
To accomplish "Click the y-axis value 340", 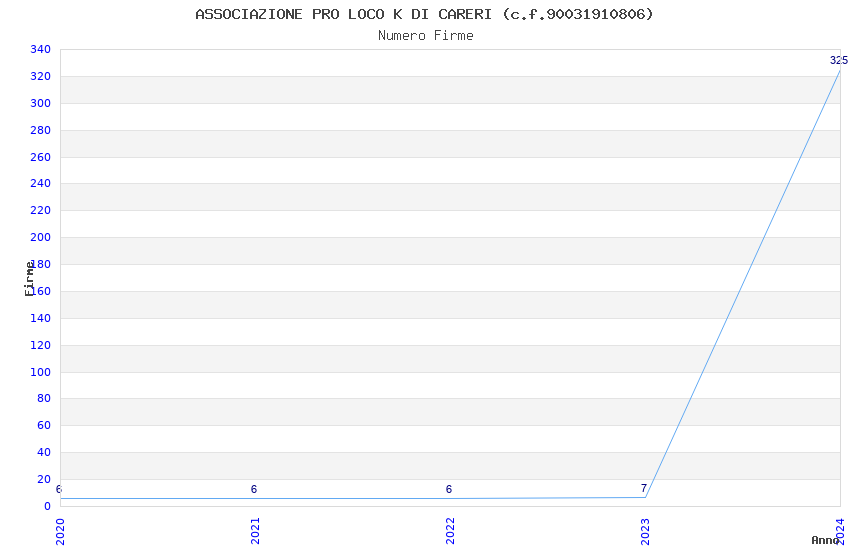I will (x=41, y=49).
